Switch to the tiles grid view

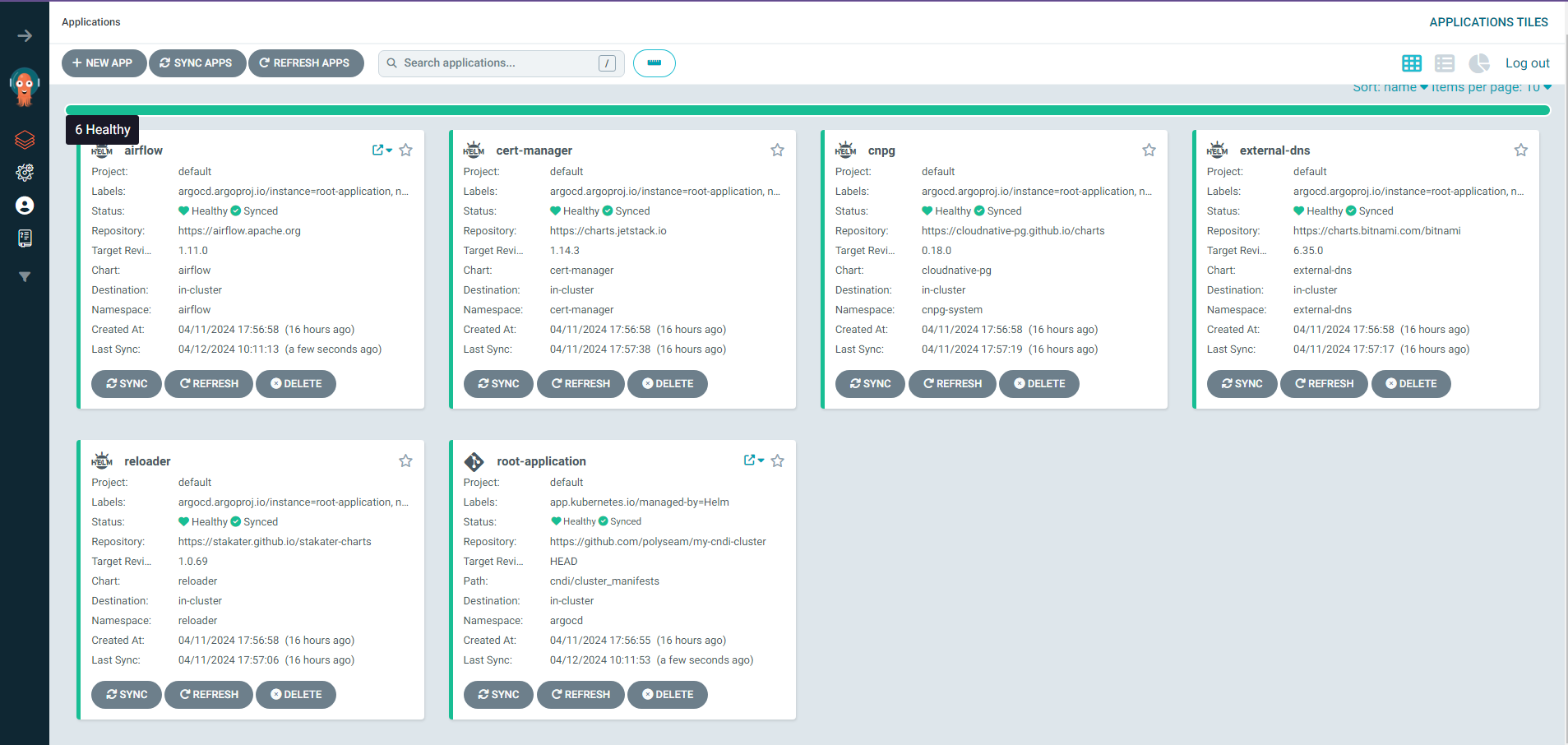(1412, 63)
